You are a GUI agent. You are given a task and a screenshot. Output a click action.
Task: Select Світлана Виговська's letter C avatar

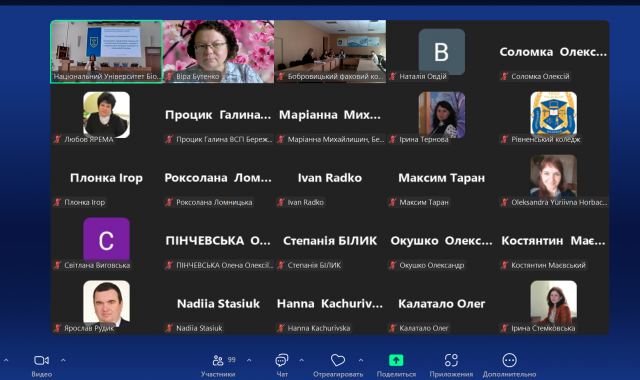(107, 239)
